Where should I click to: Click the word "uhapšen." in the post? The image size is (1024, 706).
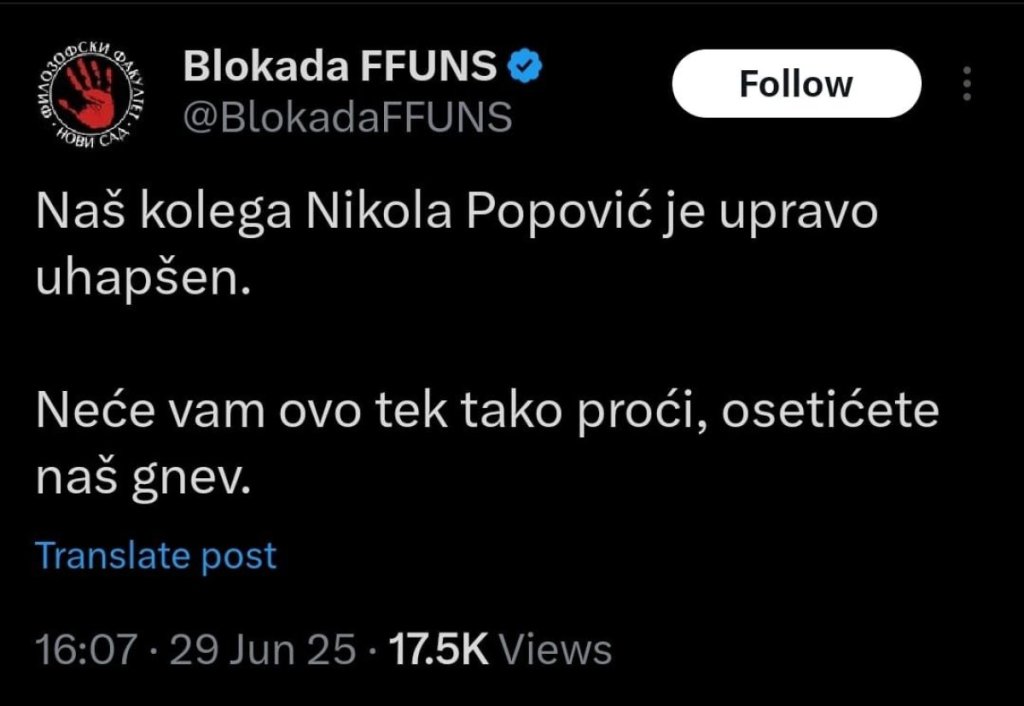pyautogui.click(x=140, y=280)
